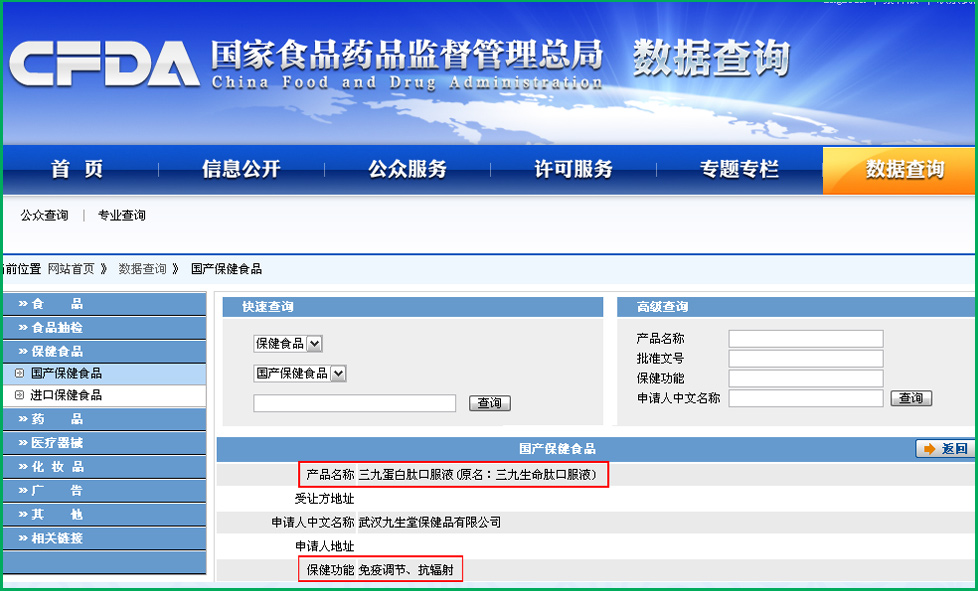Image resolution: width=978 pixels, height=591 pixels.
Task: Focus the quick search text box
Action: 355,403
